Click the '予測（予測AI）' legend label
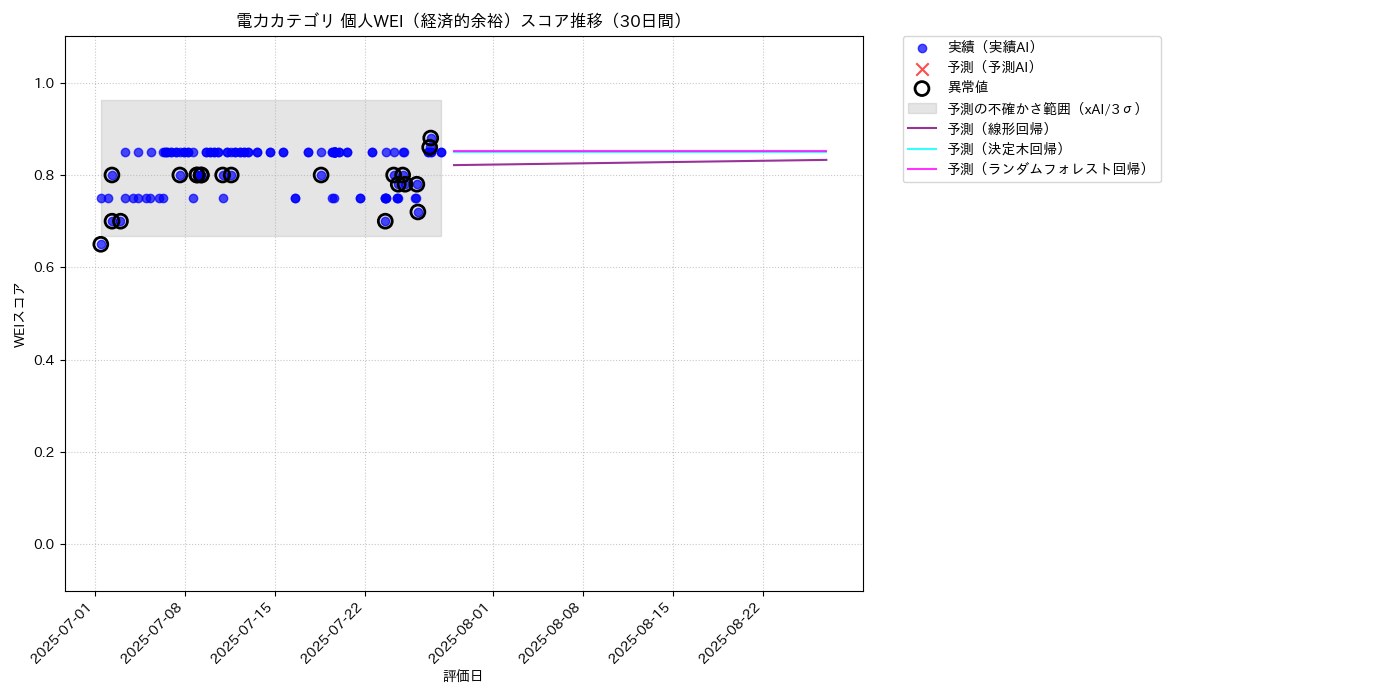Viewport: 1400px width, 700px height. pyautogui.click(x=995, y=67)
